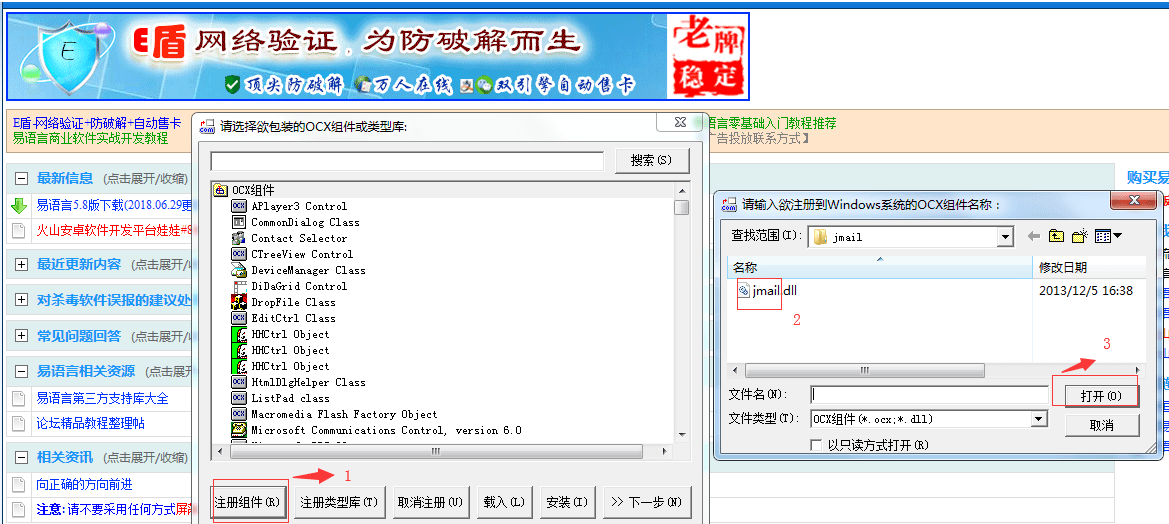Enable 以只读方式打开 checkbox
The image size is (1169, 524).
pos(816,446)
